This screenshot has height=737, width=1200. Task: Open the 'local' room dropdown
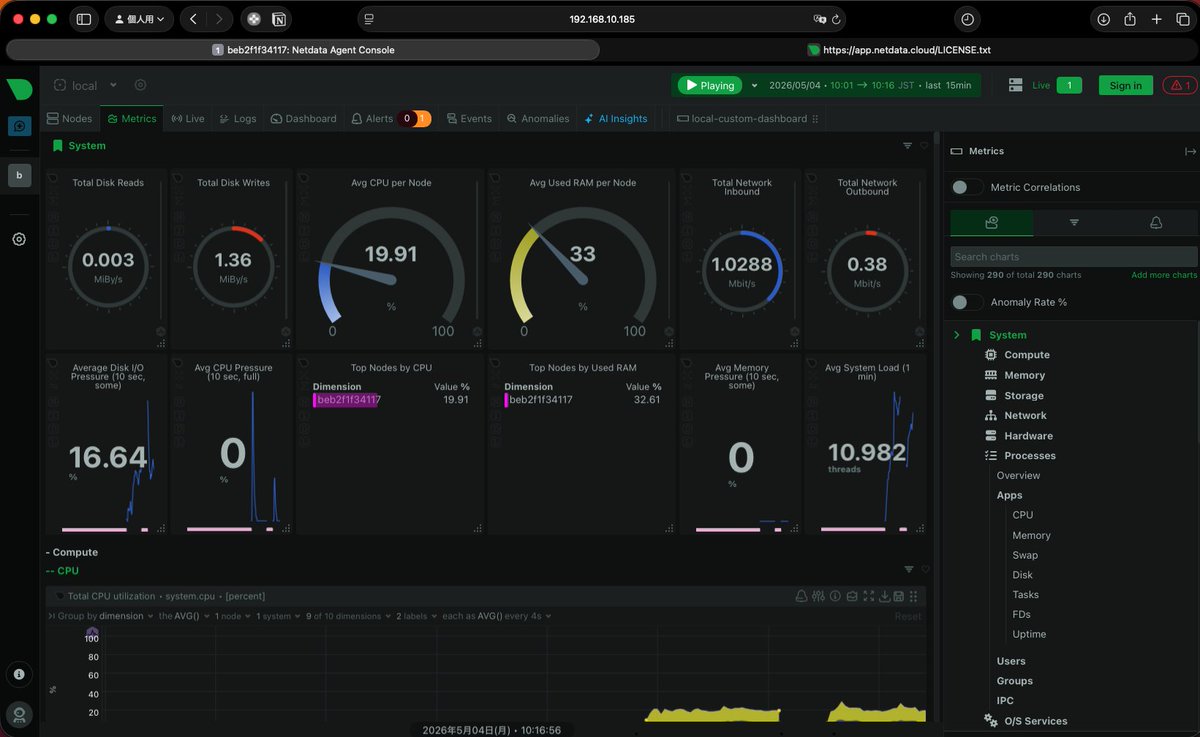(85, 85)
